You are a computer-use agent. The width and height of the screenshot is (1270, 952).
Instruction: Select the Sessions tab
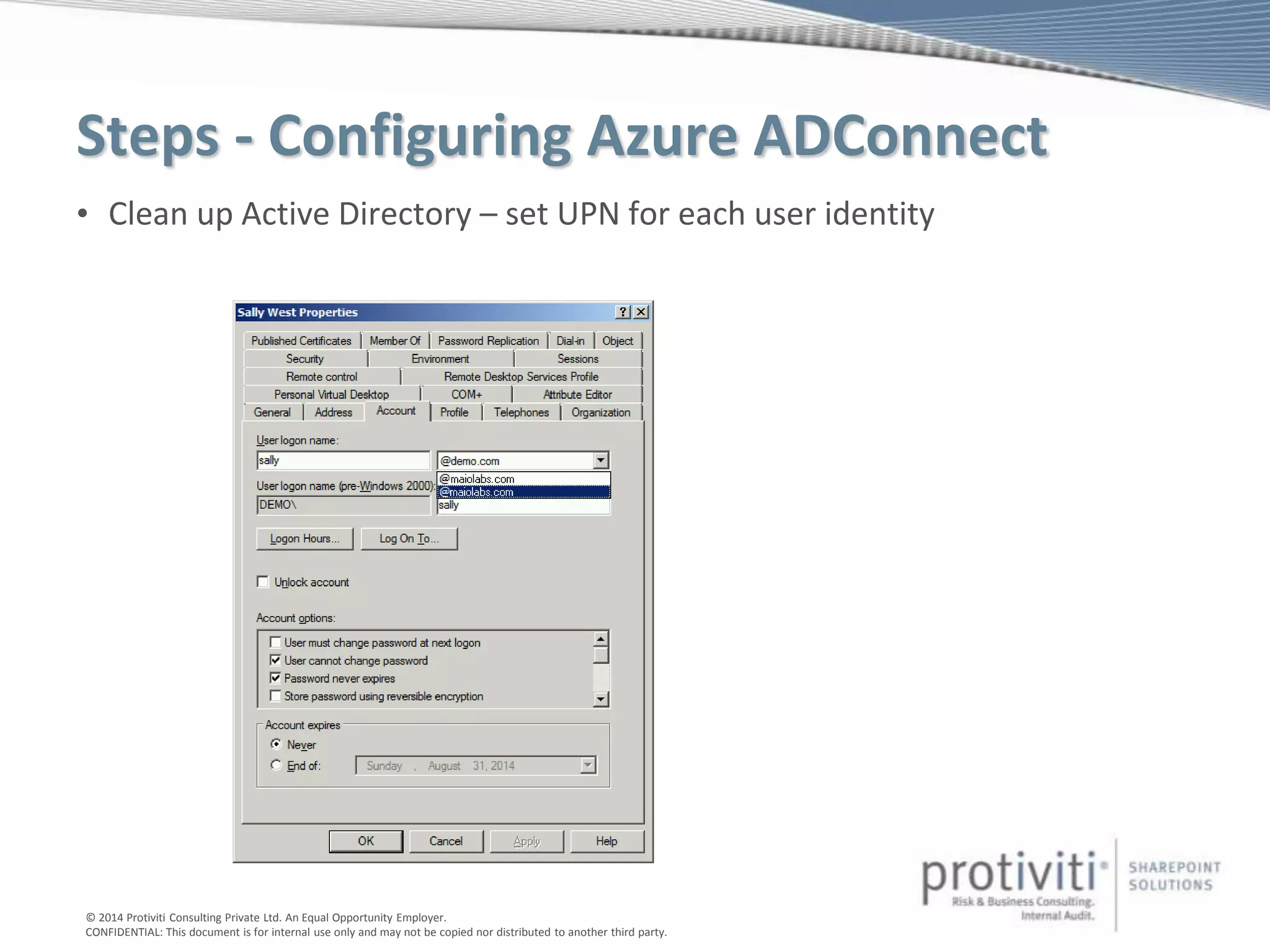(x=578, y=359)
